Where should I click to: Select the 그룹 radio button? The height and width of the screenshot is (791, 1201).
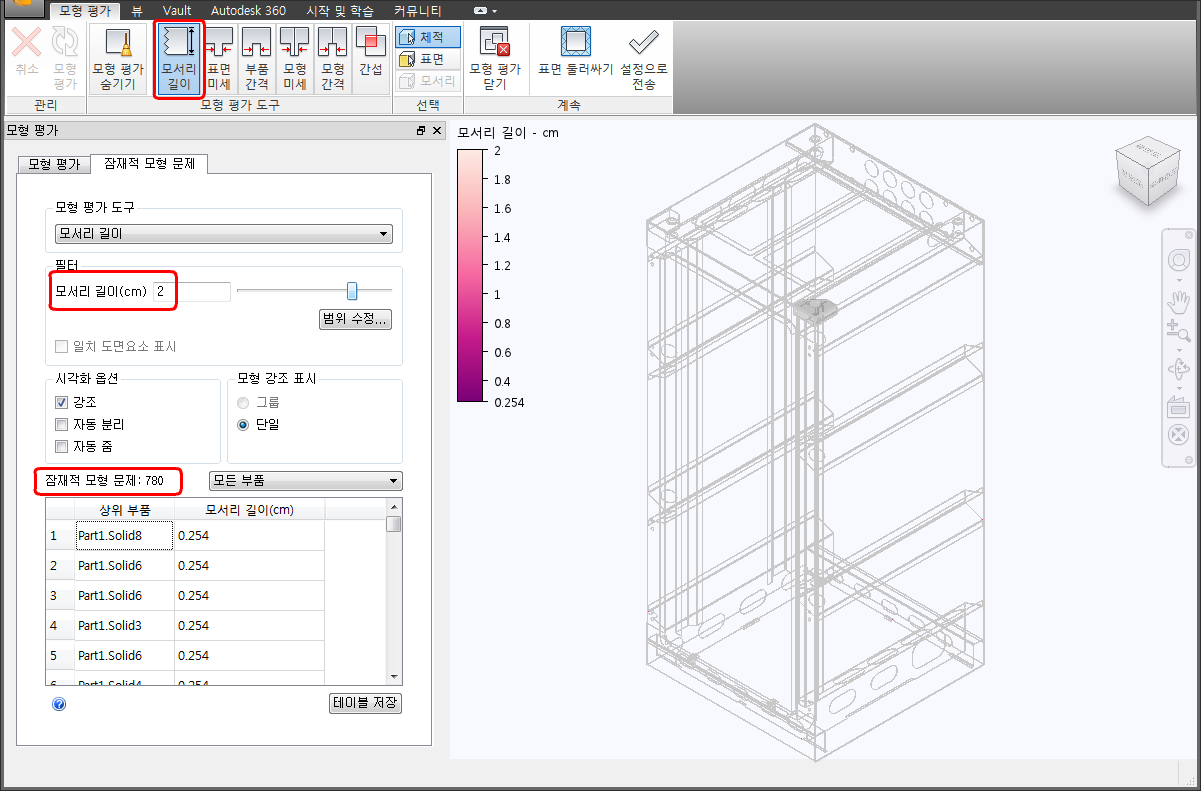(x=243, y=402)
